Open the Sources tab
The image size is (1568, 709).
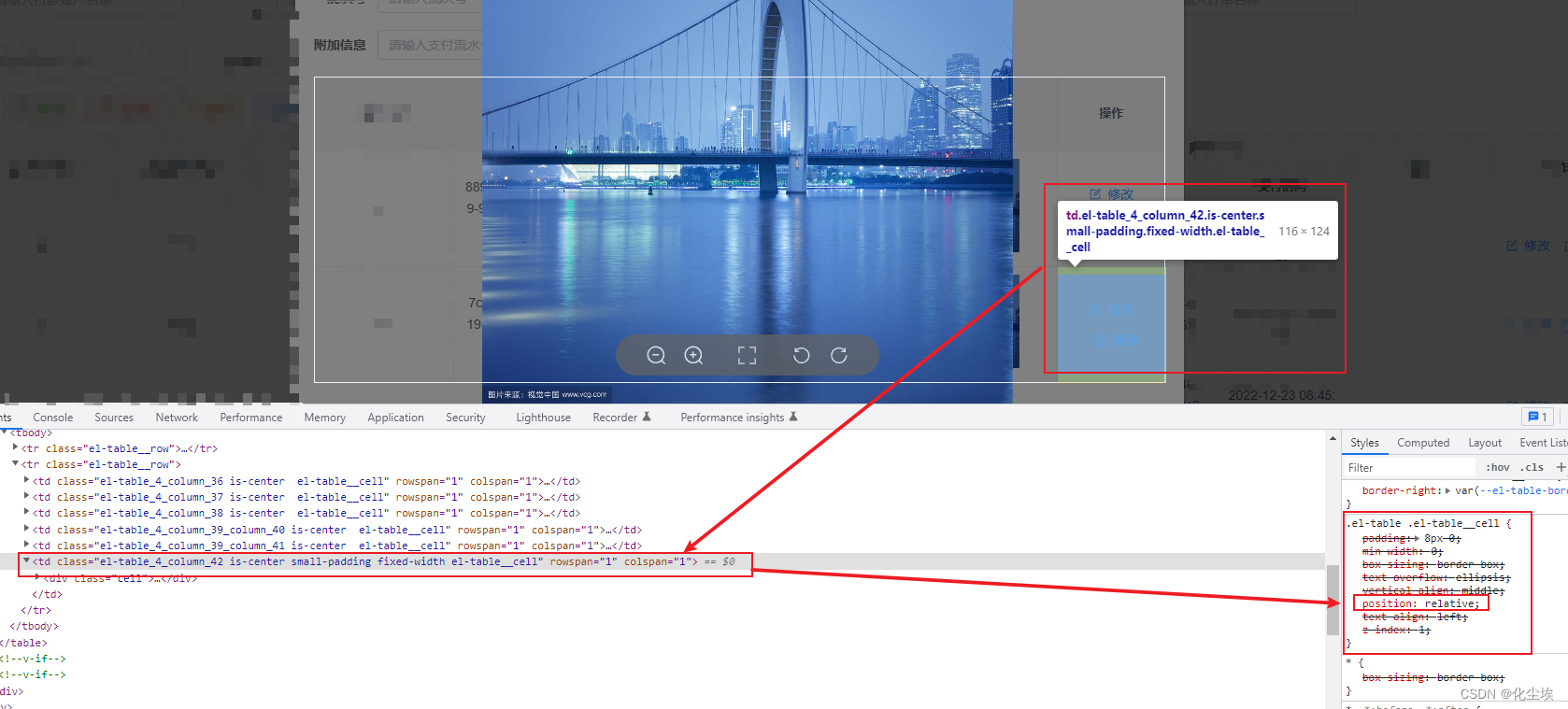pos(114,418)
